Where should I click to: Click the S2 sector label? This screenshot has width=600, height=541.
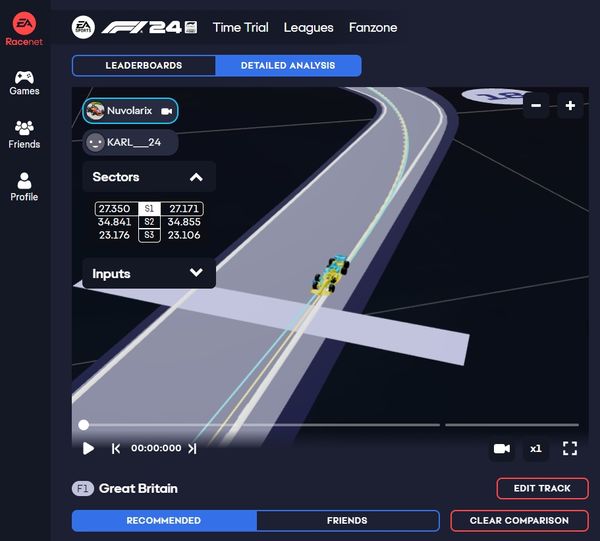(x=149, y=222)
